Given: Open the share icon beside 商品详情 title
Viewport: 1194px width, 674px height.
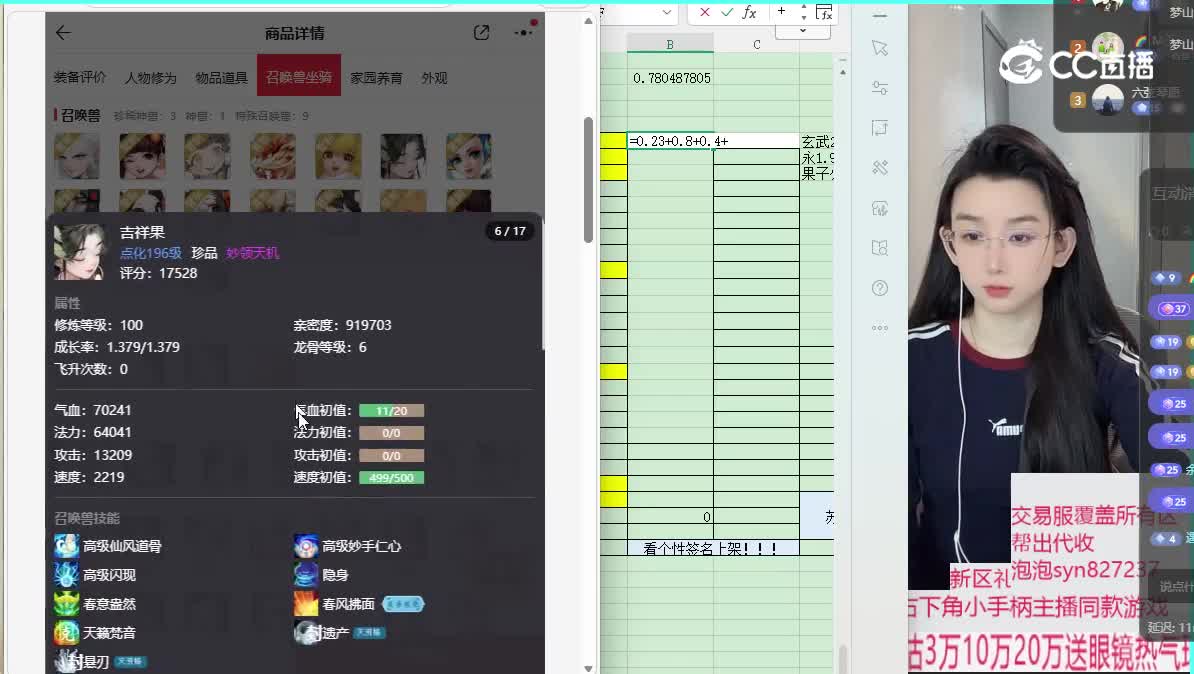Looking at the screenshot, I should (x=481, y=33).
